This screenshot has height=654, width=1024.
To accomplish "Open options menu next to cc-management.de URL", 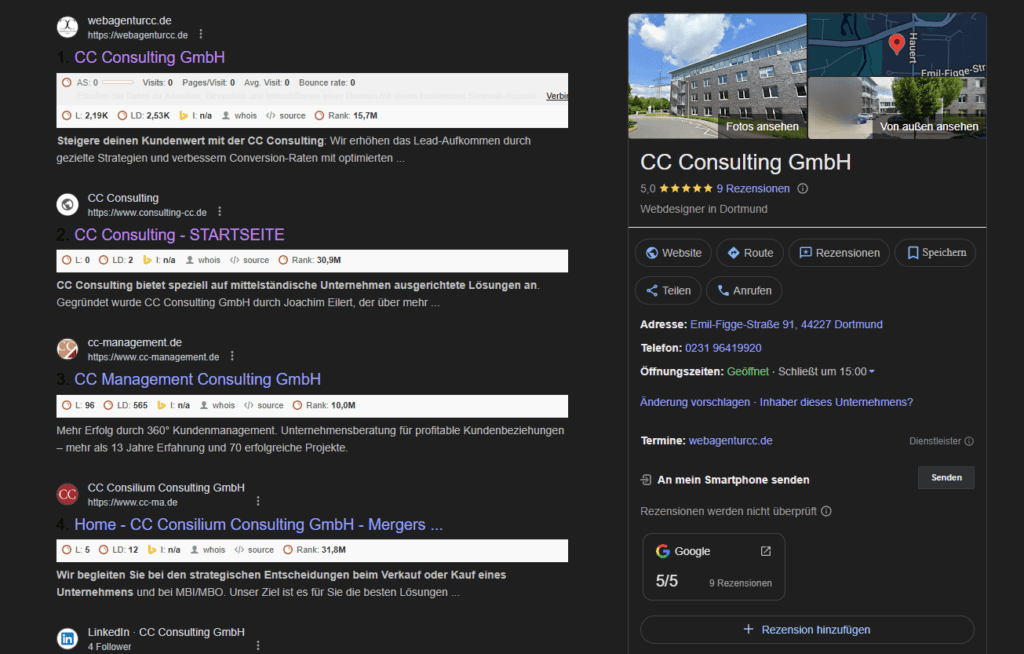I will 232,356.
